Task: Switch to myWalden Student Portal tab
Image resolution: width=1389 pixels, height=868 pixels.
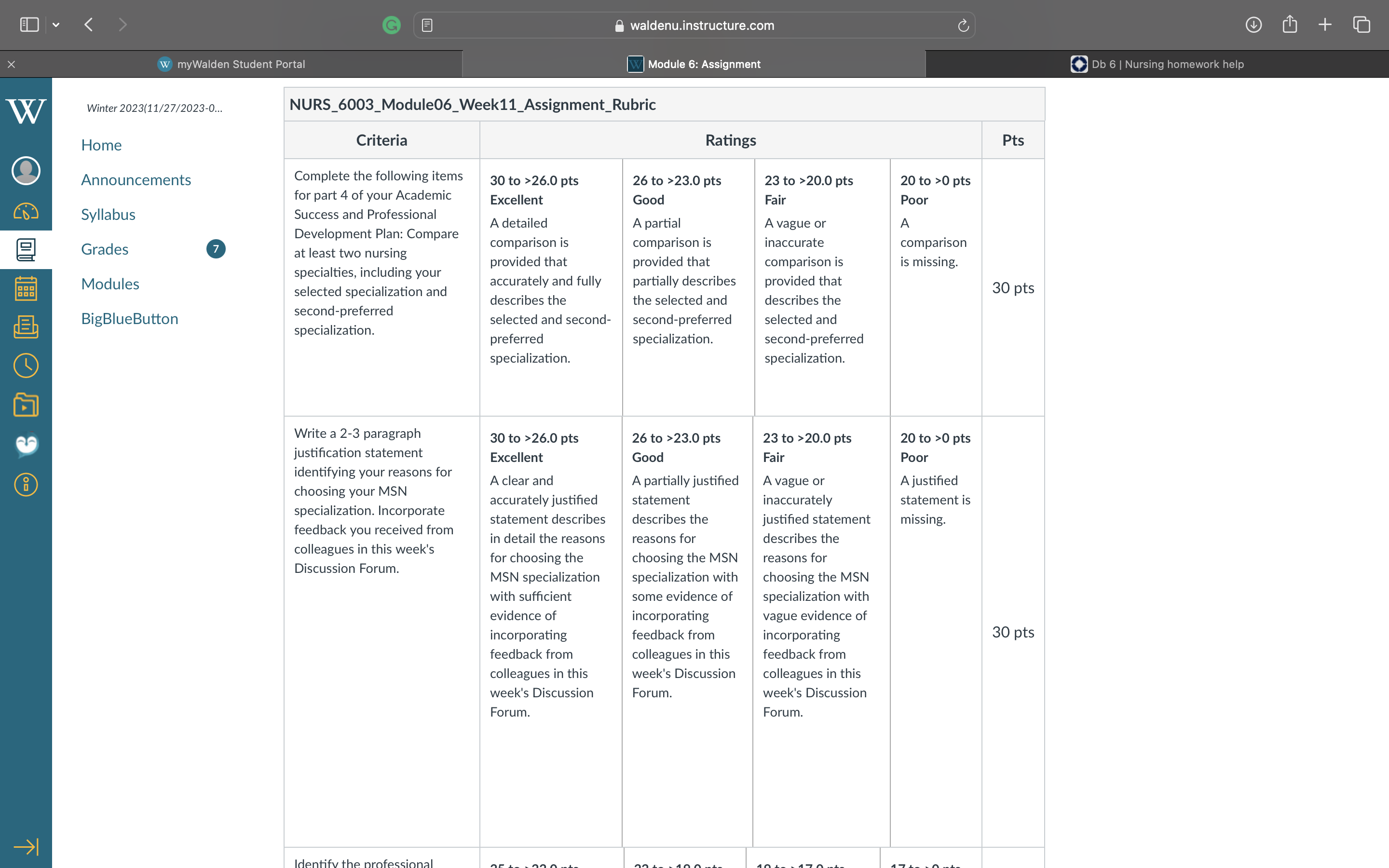Action: pos(231,64)
